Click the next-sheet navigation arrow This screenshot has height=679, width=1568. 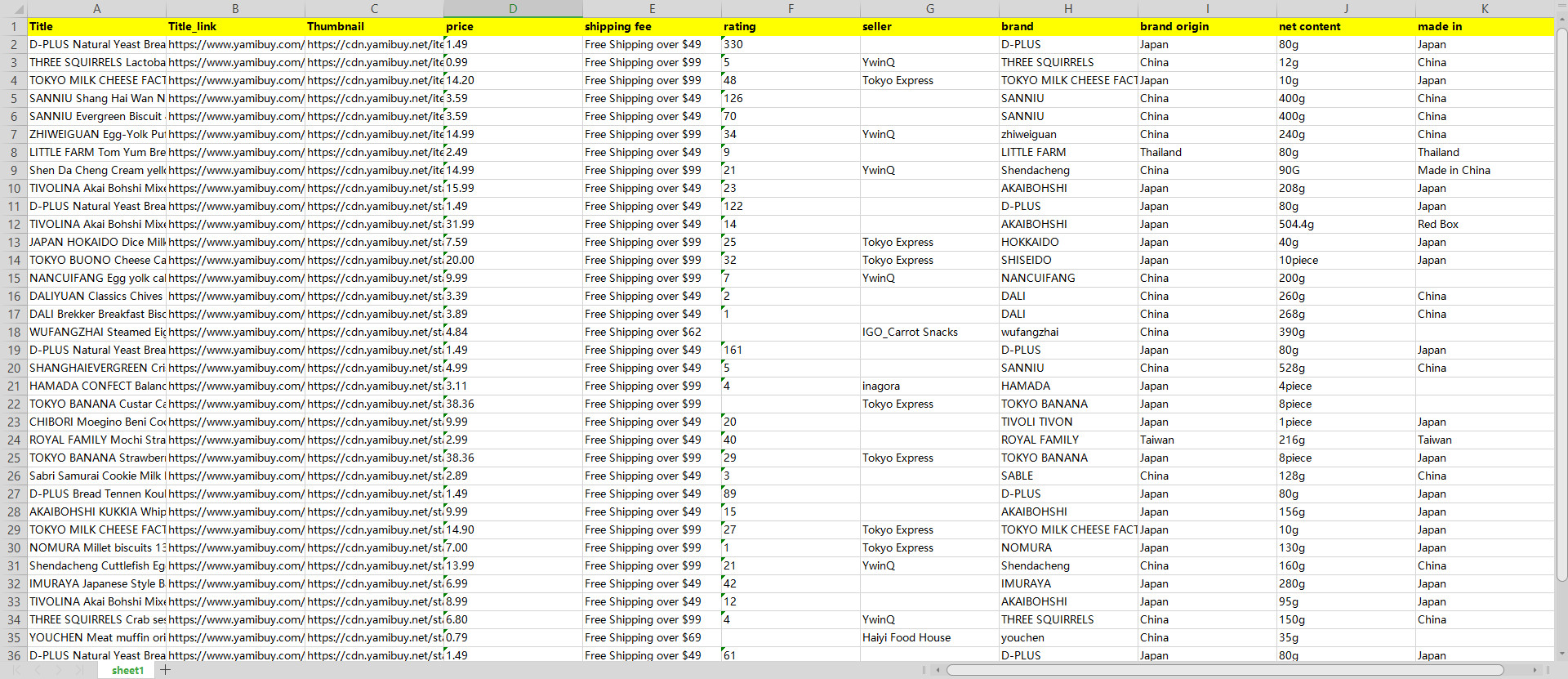pos(58,670)
